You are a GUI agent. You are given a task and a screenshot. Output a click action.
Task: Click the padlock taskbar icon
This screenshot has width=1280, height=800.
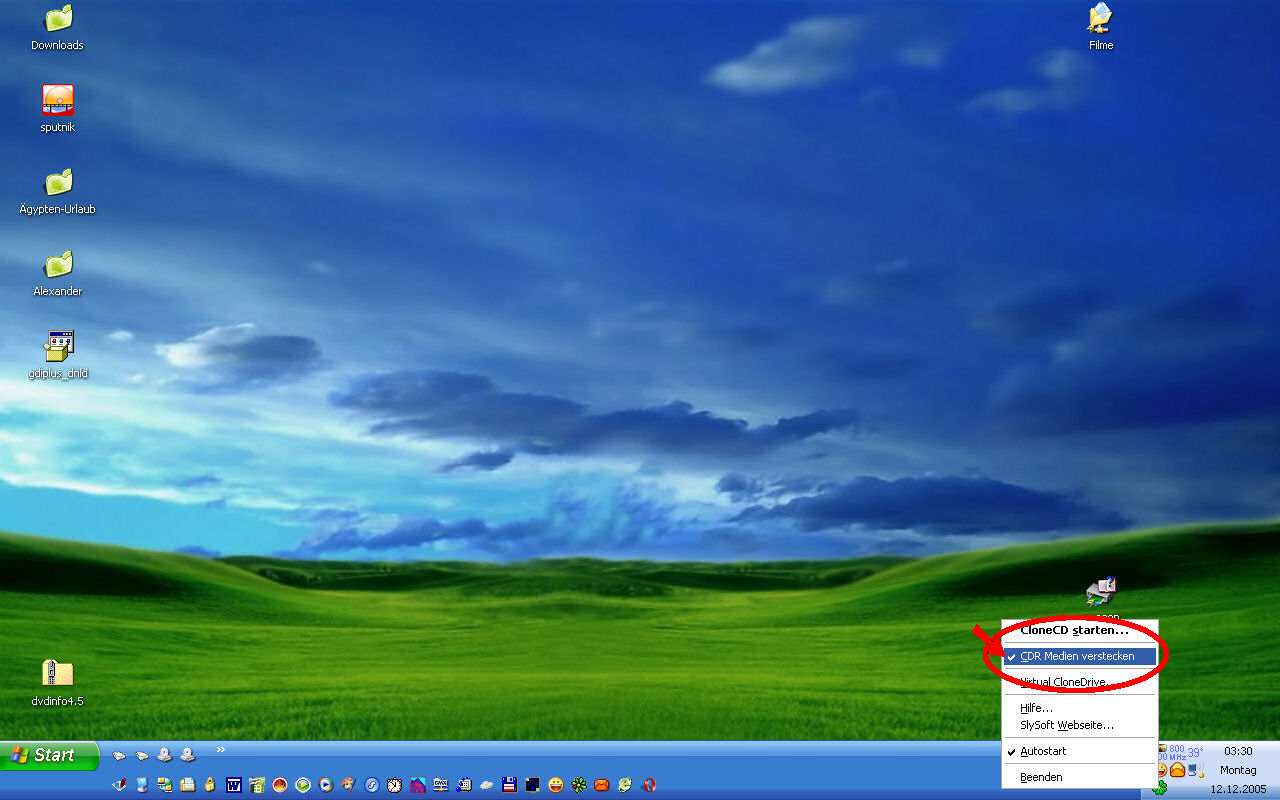tap(210, 785)
